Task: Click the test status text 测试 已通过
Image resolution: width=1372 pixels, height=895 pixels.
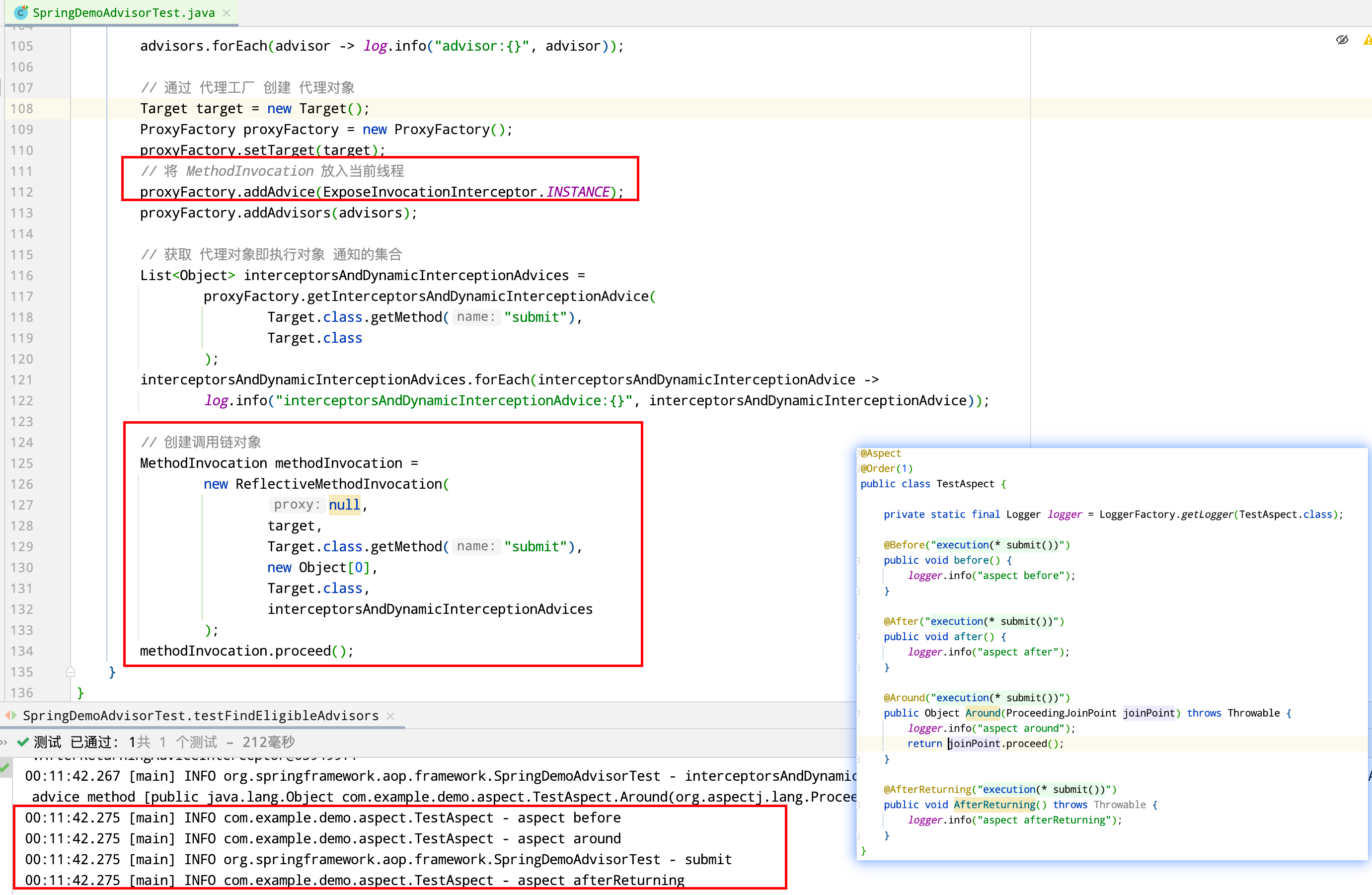Action: (x=76, y=742)
